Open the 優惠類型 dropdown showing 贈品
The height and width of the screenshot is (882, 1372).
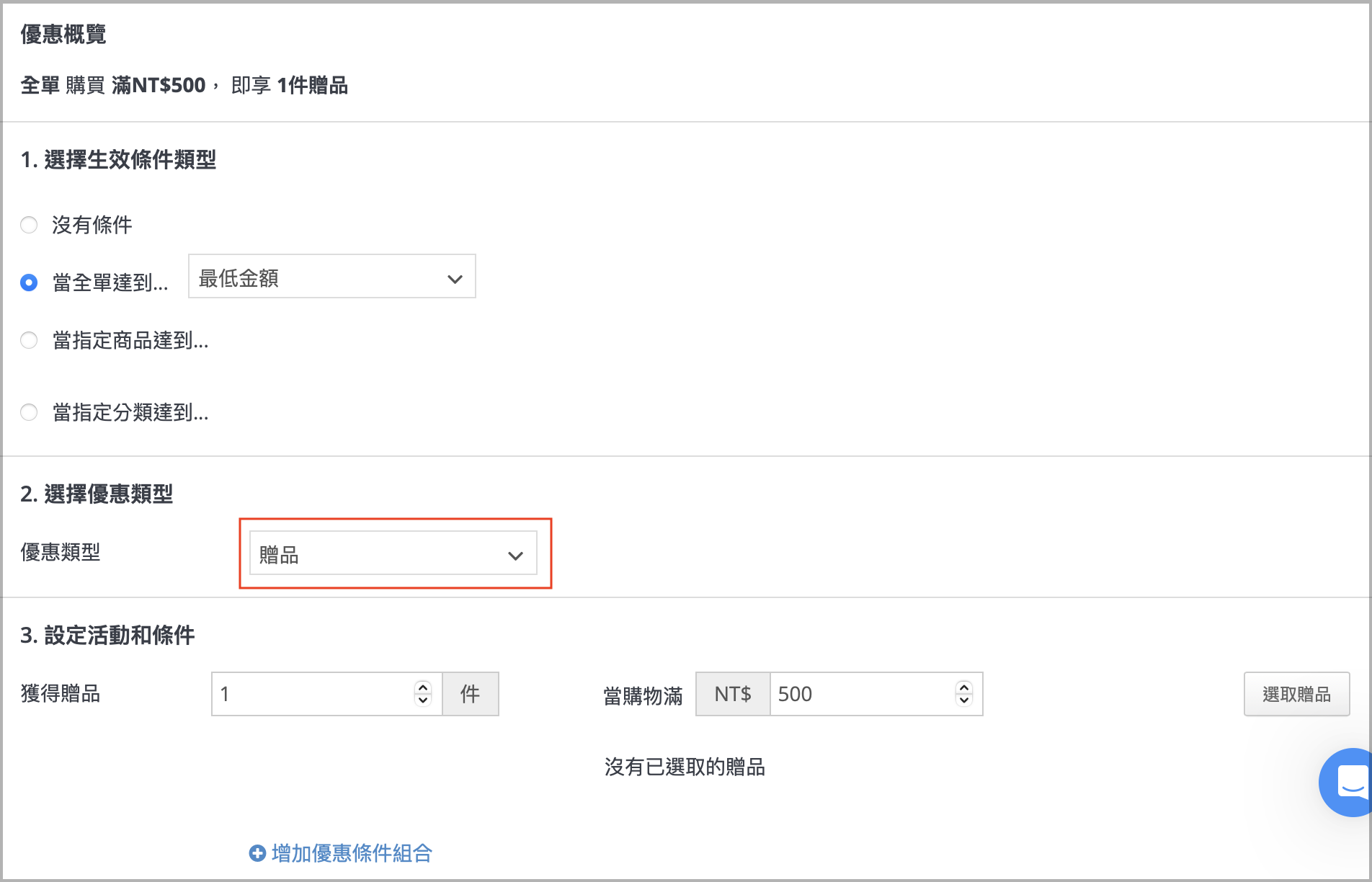pos(393,553)
